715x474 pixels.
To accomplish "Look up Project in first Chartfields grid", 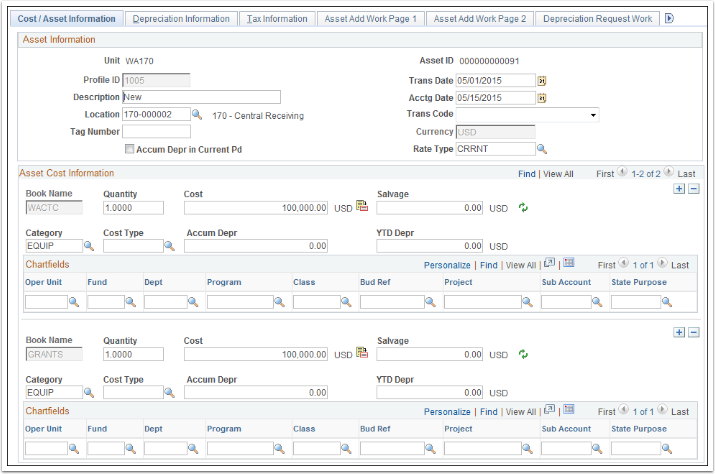I will click(x=528, y=302).
